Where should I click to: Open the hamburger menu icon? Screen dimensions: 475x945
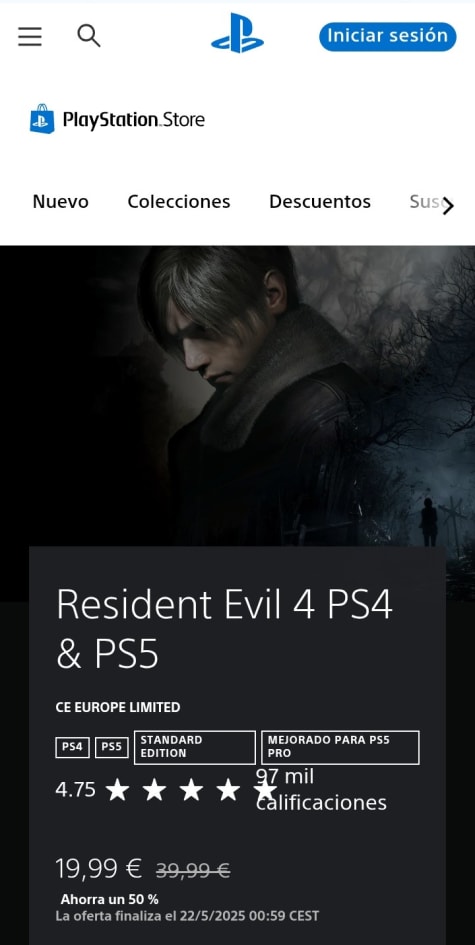point(30,37)
